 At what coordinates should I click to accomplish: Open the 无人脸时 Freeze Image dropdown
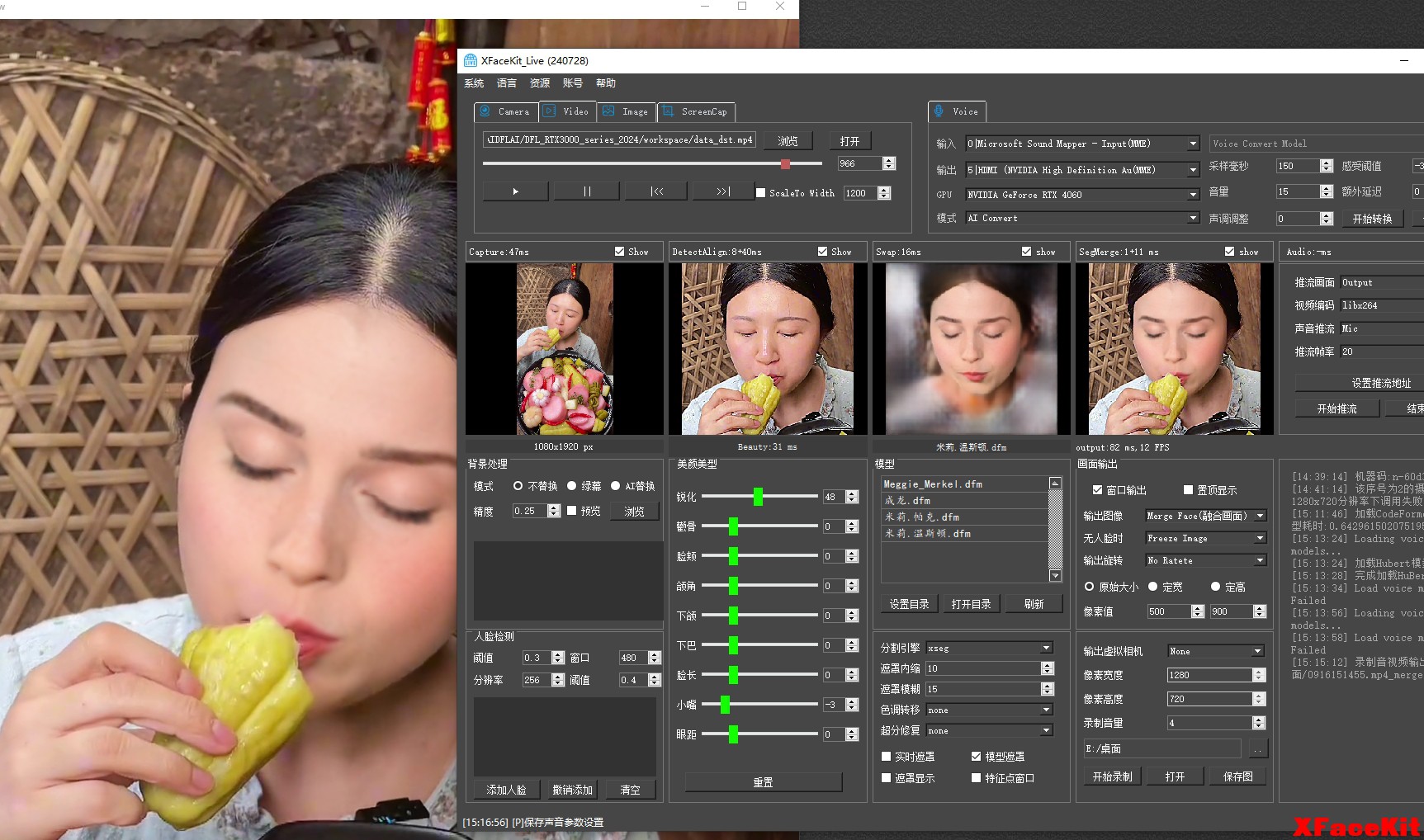coord(1205,538)
